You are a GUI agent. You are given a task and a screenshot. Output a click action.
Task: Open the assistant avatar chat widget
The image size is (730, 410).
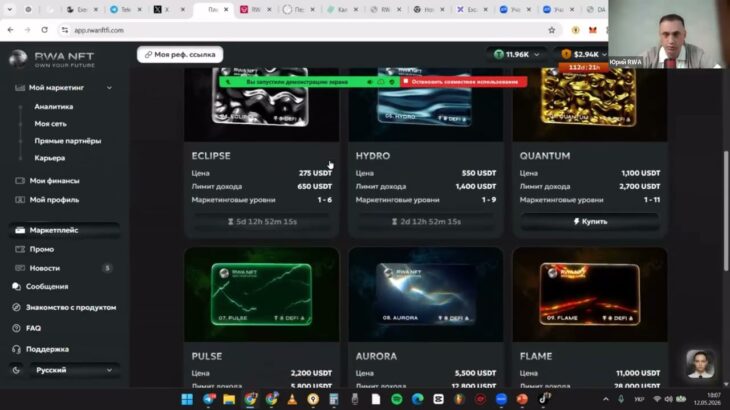pyautogui.click(x=700, y=364)
